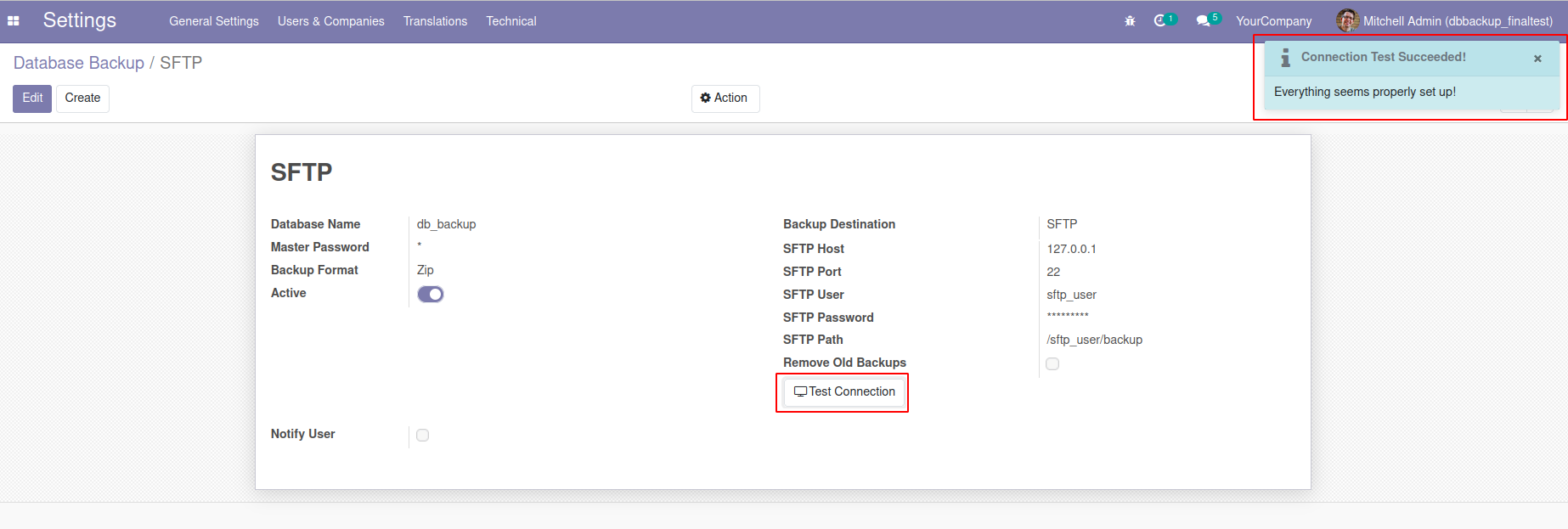This screenshot has height=529, width=1568.
Task: Go back to Database Backup breadcrumb
Action: click(79, 63)
